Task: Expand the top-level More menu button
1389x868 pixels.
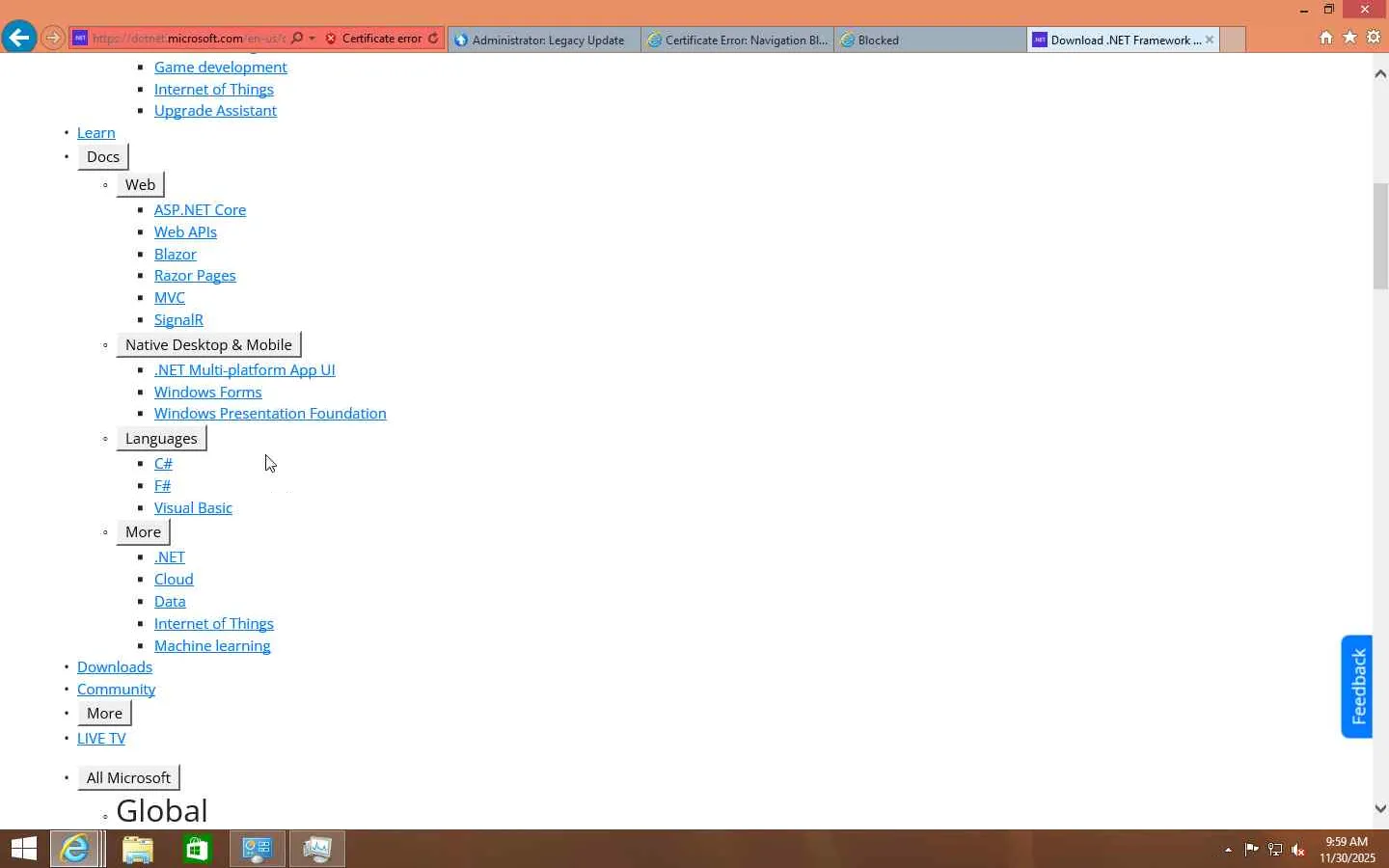Action: click(104, 713)
